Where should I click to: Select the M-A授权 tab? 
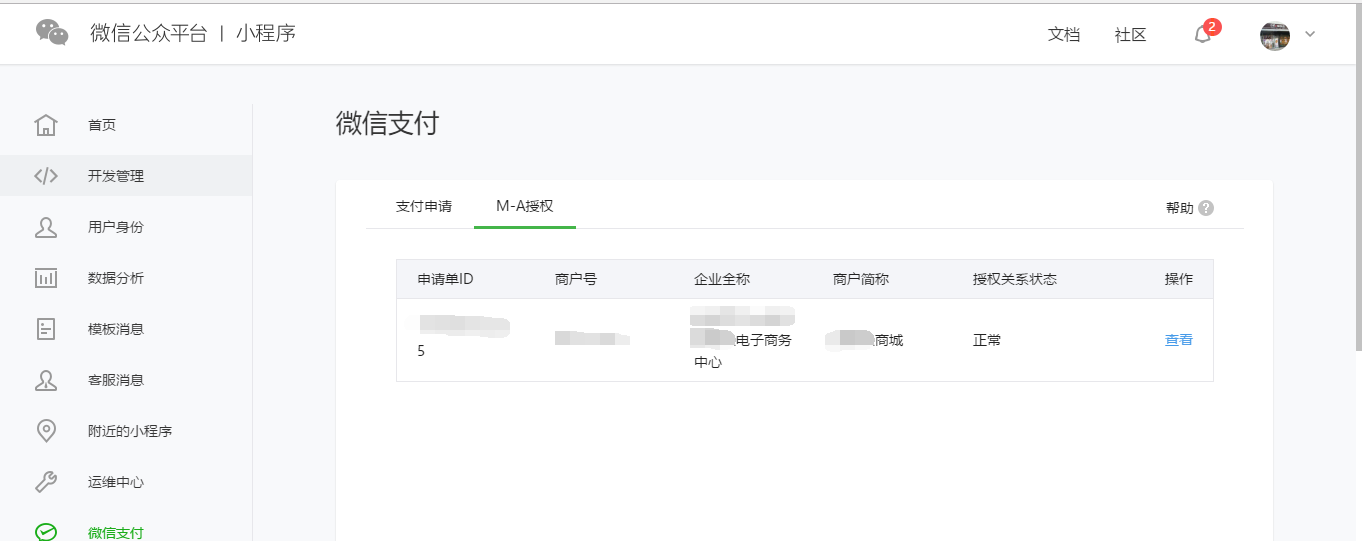pos(525,206)
